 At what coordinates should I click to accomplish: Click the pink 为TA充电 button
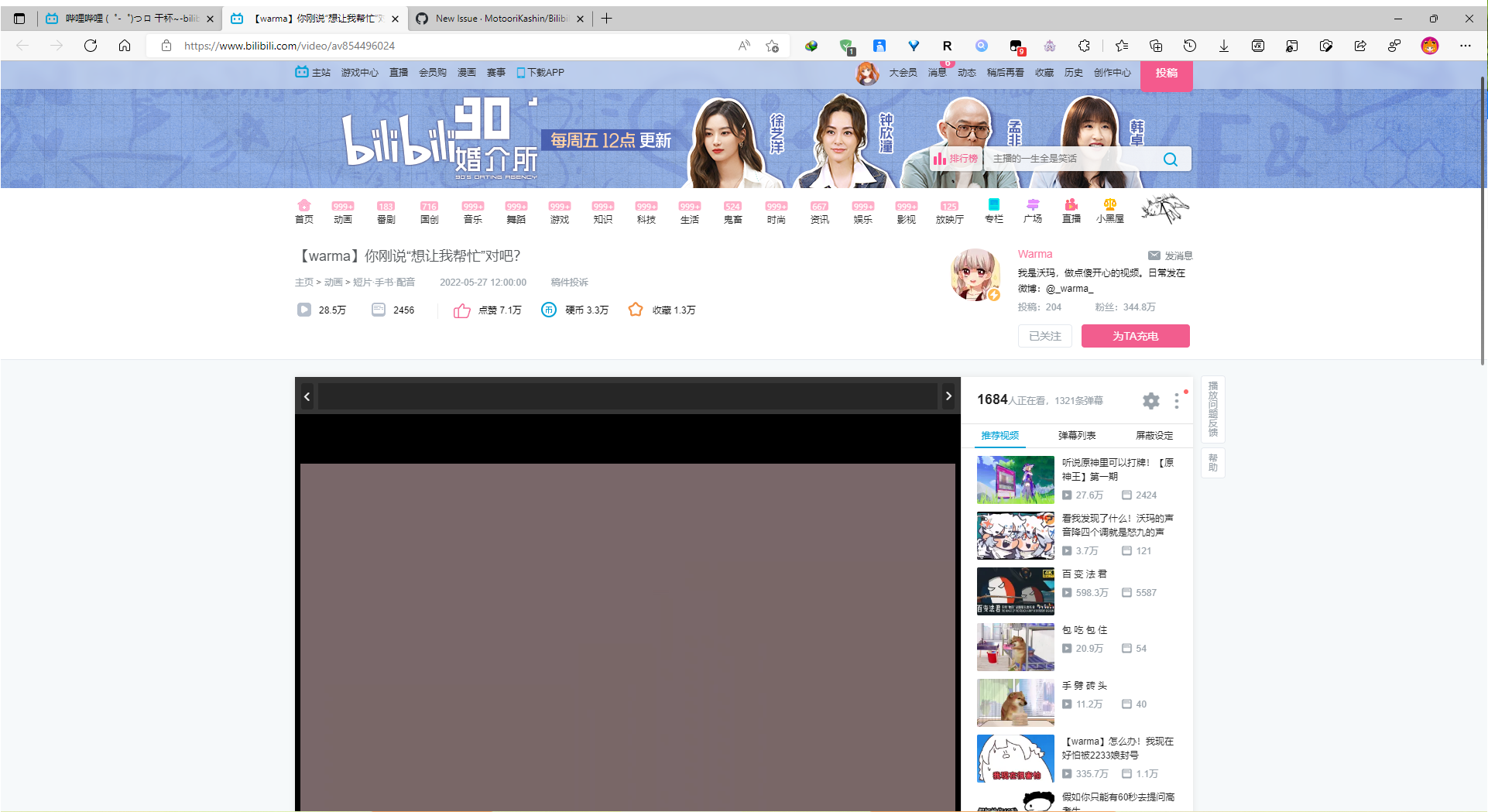[1135, 336]
